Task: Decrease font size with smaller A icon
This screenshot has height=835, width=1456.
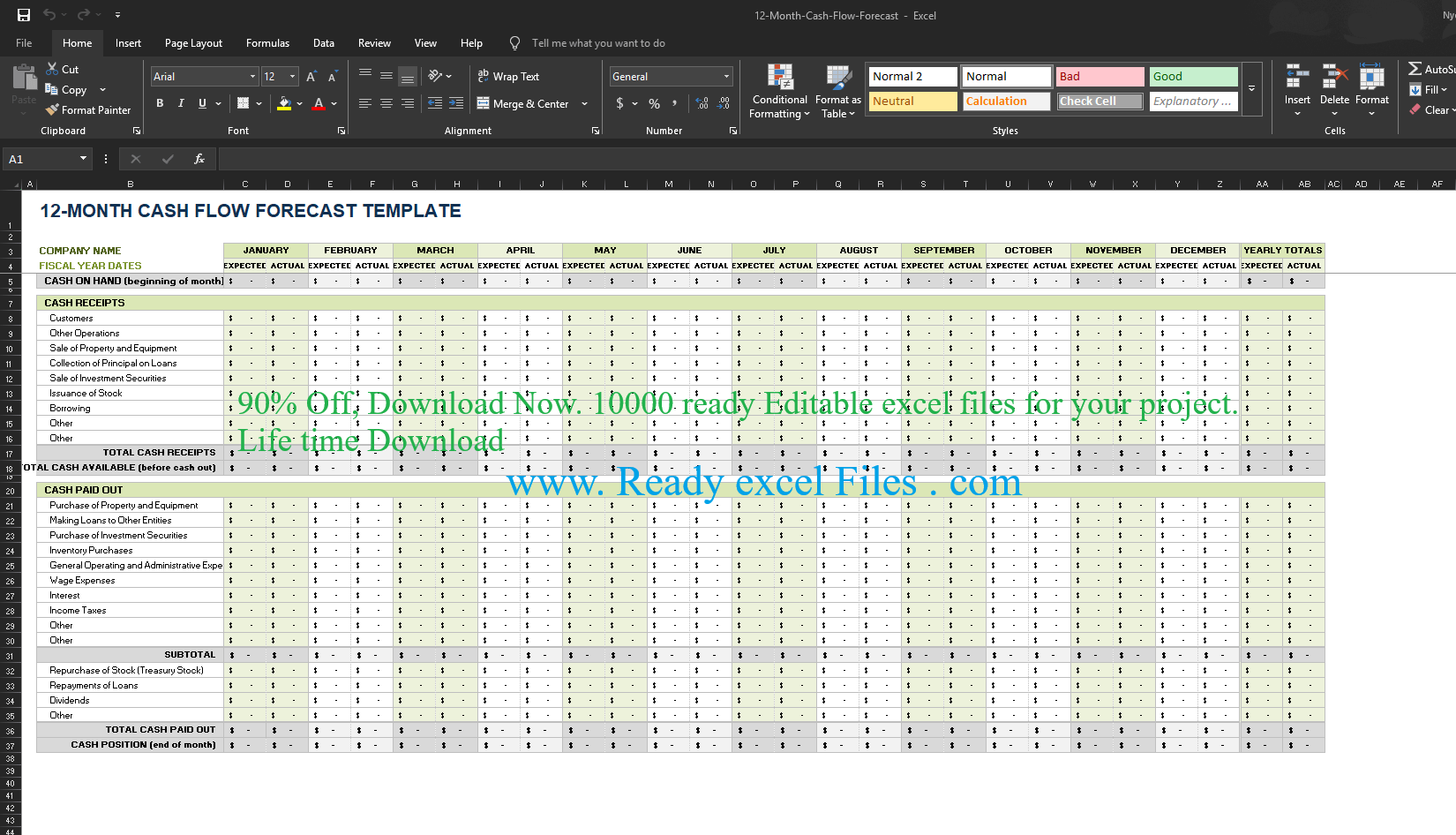Action: 333,77
